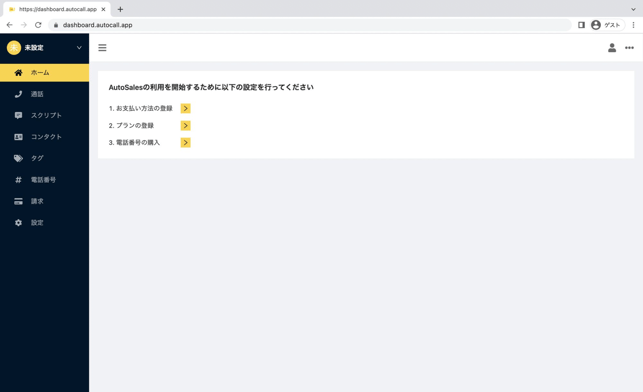Viewport: 643px width, 392px height.
Task: Open the コンタクト sidebar item
Action: 44,137
